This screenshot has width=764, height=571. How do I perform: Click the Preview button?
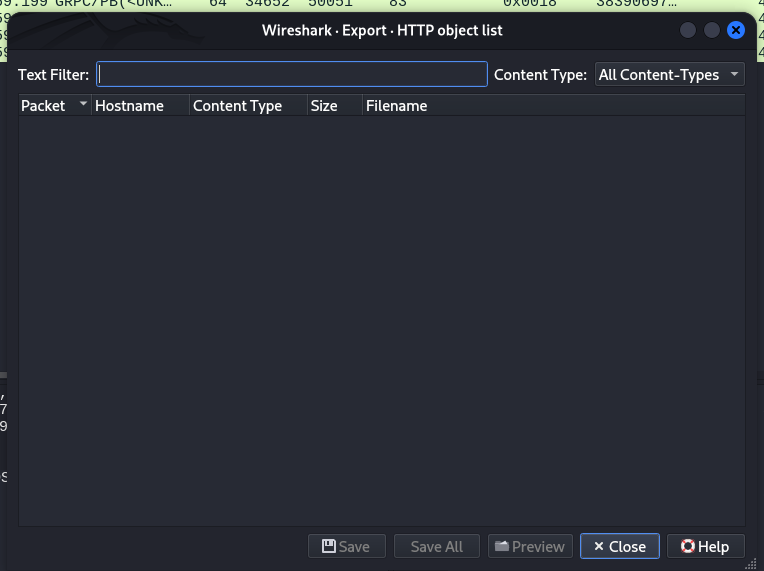[x=530, y=546]
